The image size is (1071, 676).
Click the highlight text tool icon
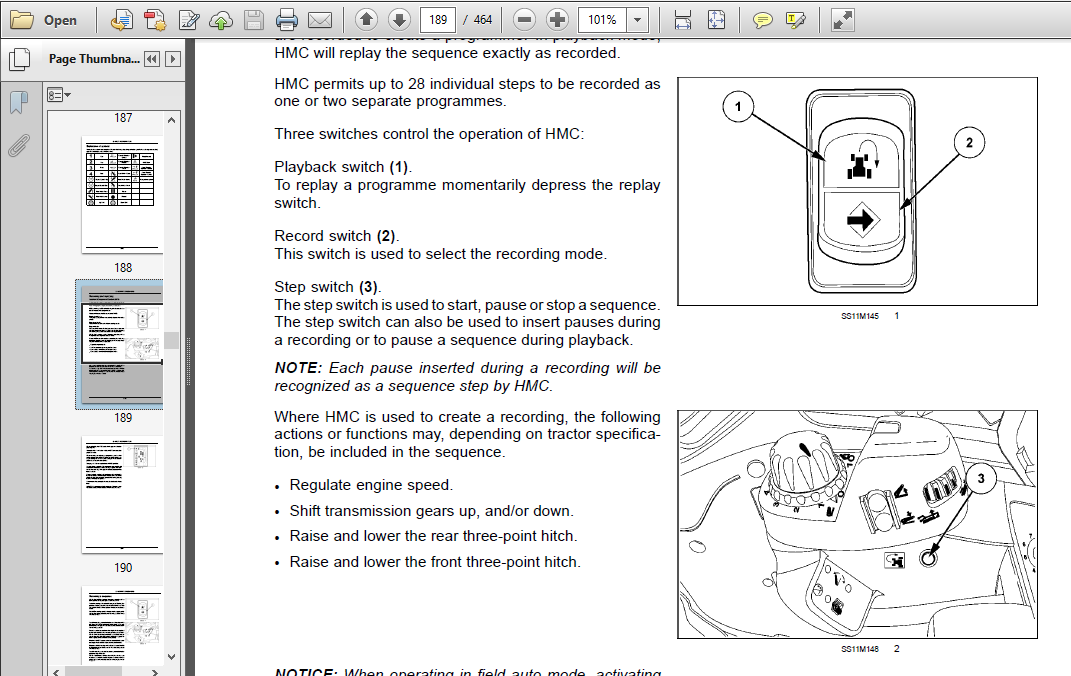click(x=796, y=20)
